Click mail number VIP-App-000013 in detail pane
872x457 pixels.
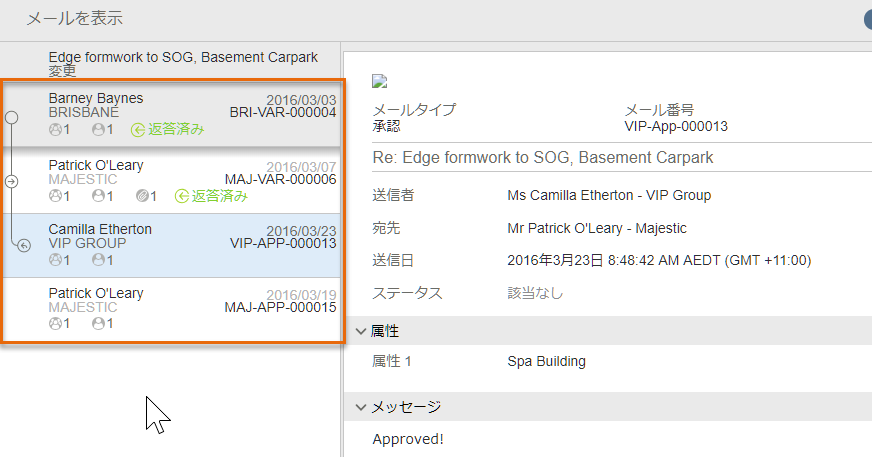(x=676, y=126)
